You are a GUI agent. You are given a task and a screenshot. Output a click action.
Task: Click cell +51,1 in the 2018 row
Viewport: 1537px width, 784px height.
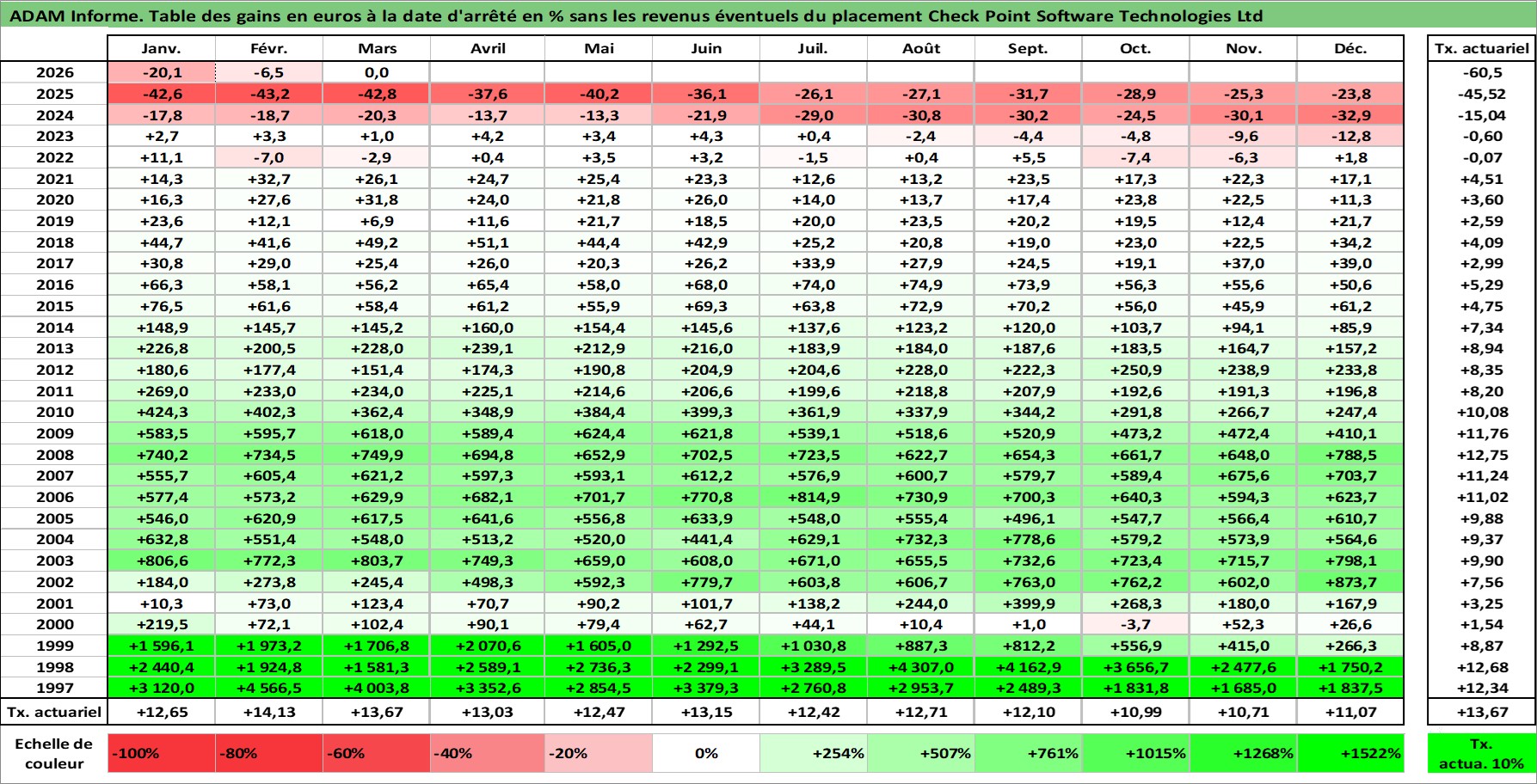pyautogui.click(x=488, y=242)
